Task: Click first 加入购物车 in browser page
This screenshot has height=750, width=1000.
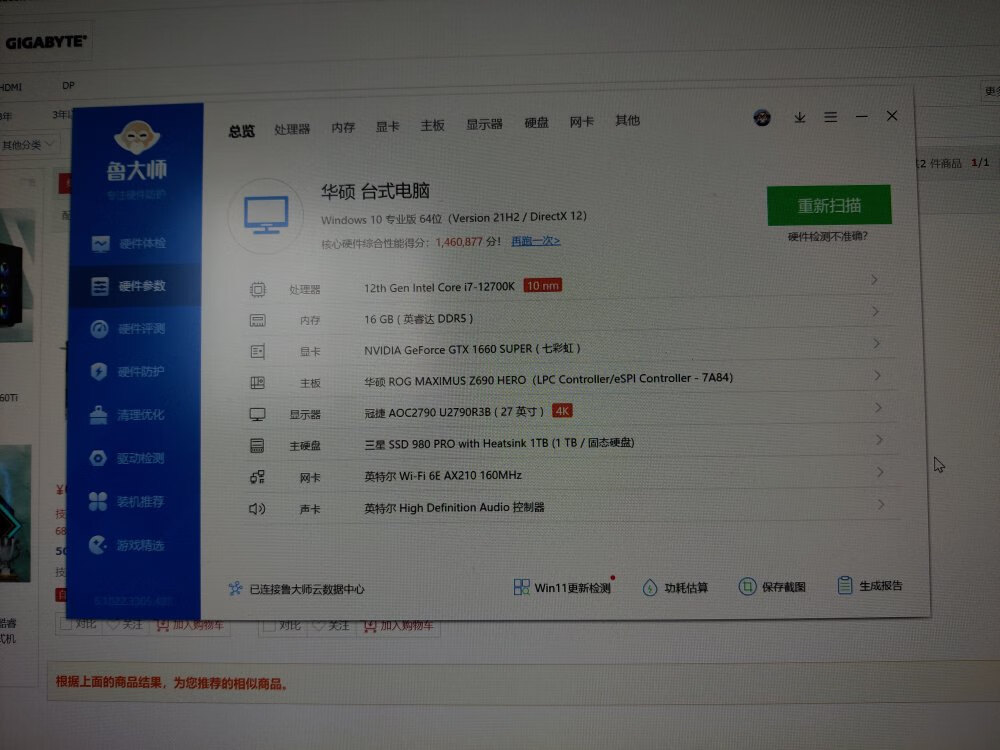Action: tap(189, 625)
